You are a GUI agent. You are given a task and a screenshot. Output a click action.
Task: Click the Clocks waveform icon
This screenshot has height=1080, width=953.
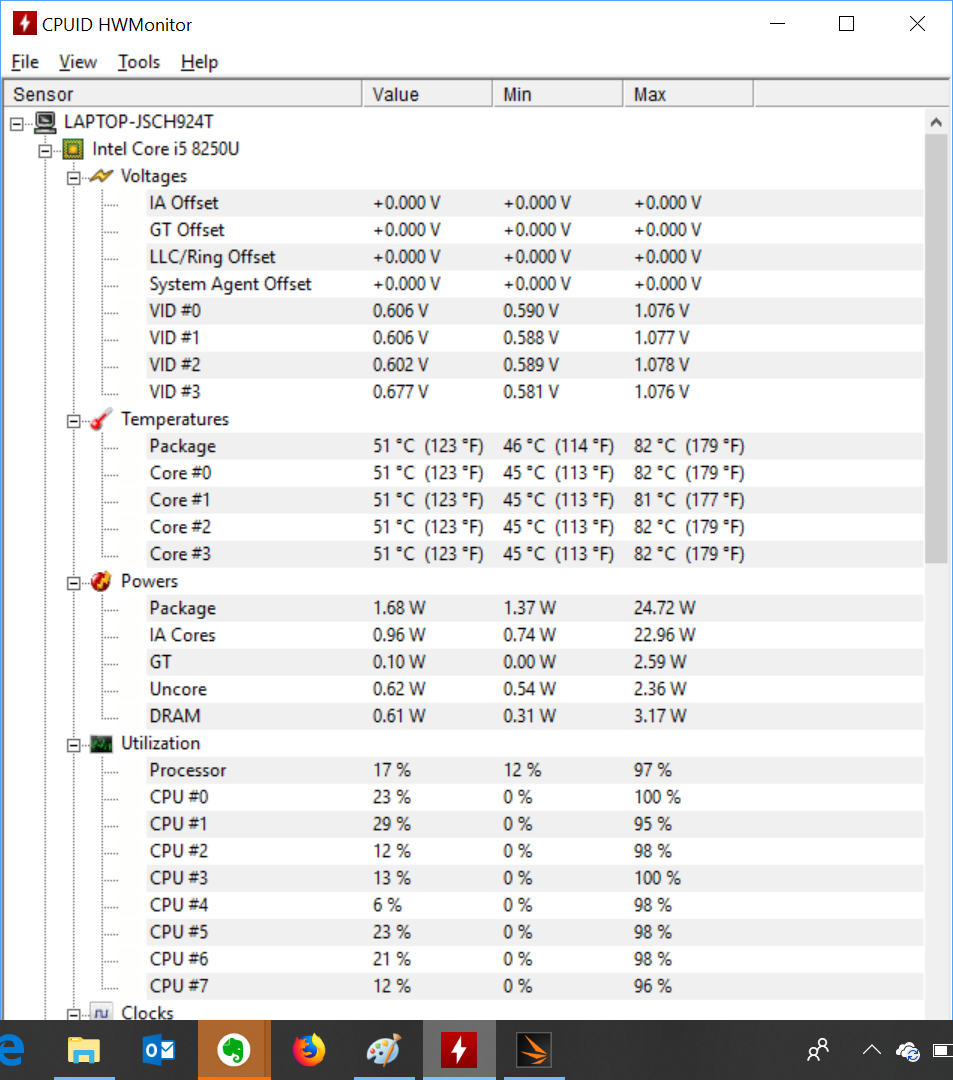101,1012
